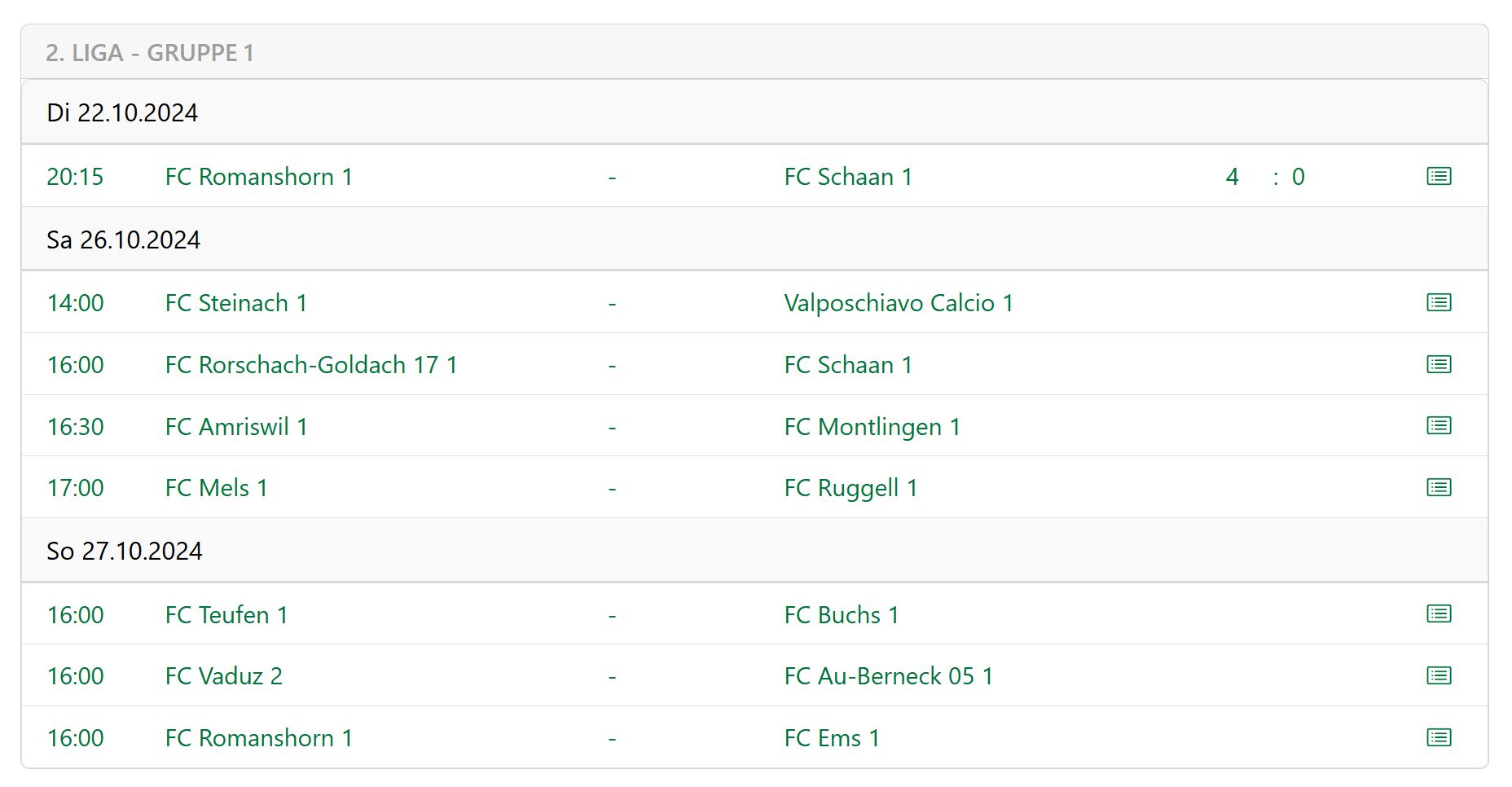Open details icon for Amriswil vs Montlingen
This screenshot has height=787, width=1512.
pos(1439,425)
